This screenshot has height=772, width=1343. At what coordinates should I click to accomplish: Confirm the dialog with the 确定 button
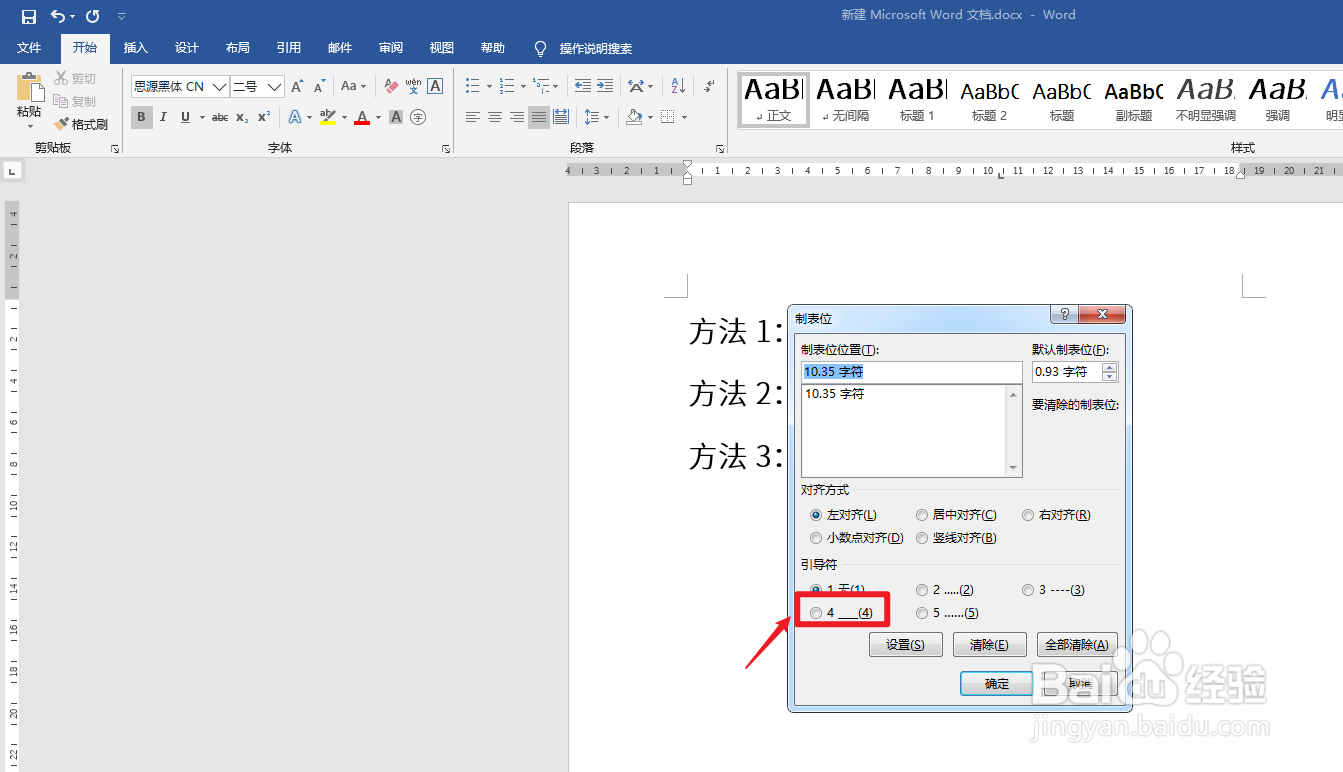pos(997,683)
